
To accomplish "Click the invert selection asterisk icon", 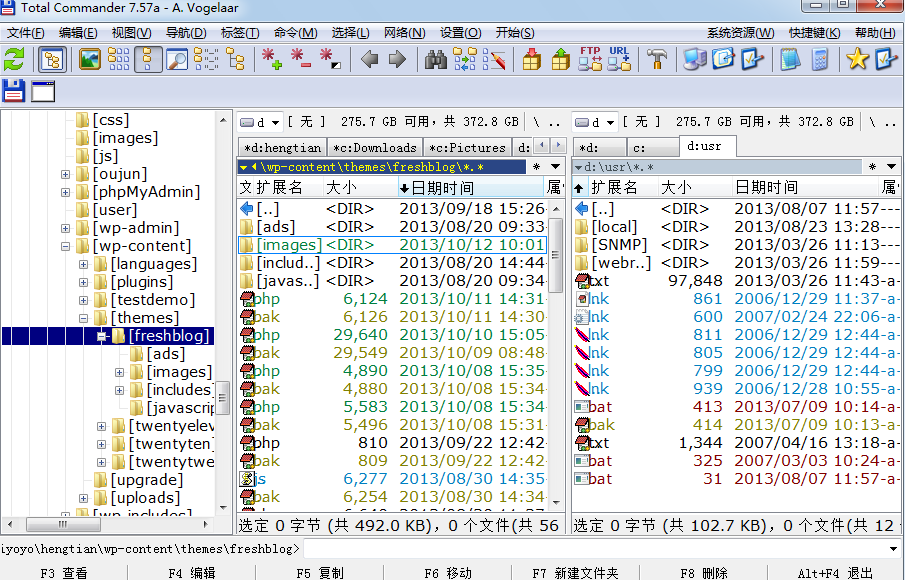I will click(330, 59).
